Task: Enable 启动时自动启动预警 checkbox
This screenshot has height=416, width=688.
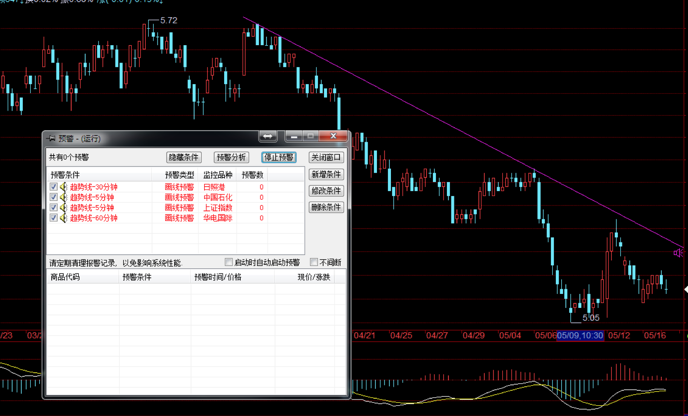Action: [229, 263]
